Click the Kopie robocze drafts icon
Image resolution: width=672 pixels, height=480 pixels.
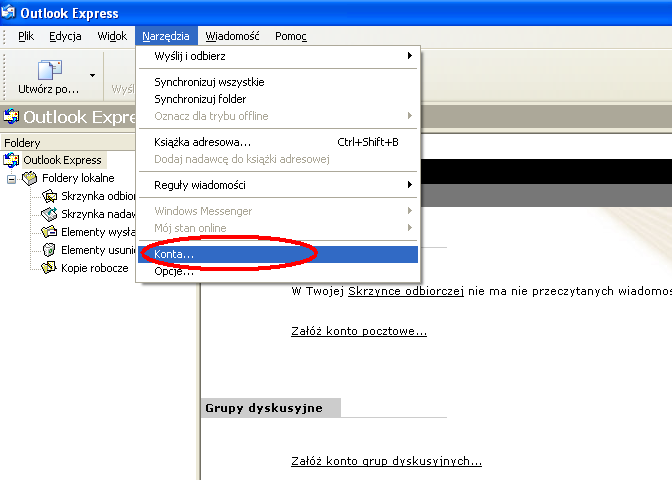coord(49,268)
